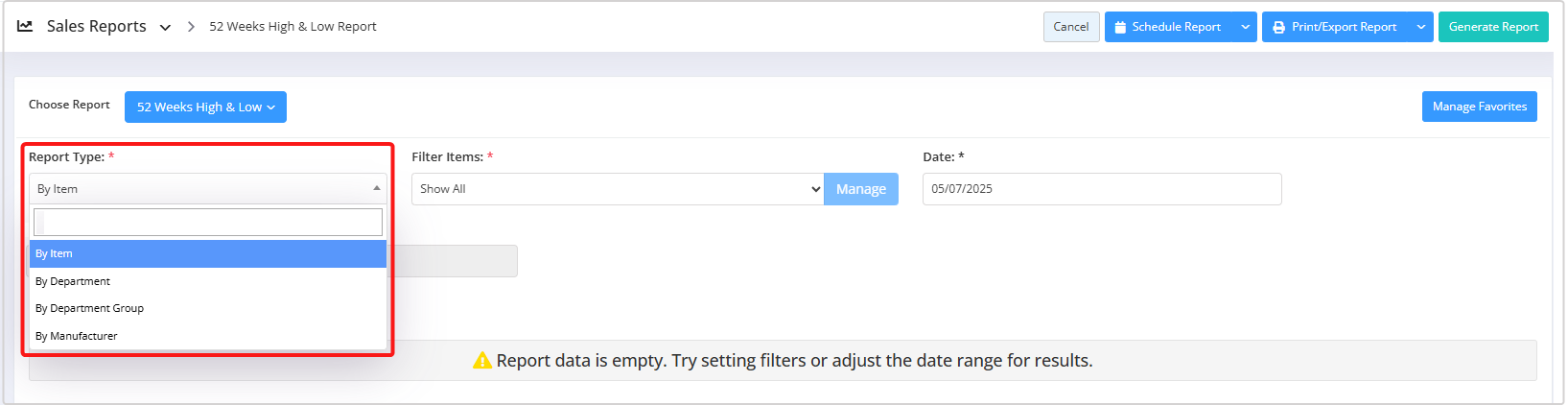Click the Generate Report button
The width and height of the screenshot is (1568, 405).
(1492, 27)
